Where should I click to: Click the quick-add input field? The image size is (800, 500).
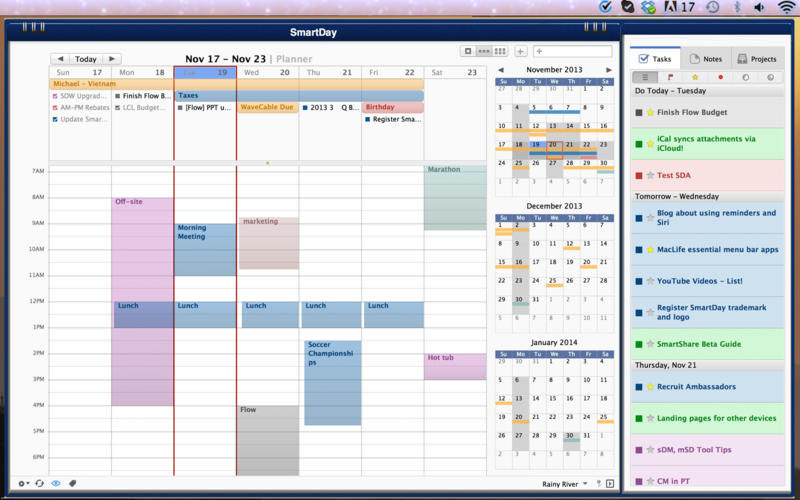[572, 51]
